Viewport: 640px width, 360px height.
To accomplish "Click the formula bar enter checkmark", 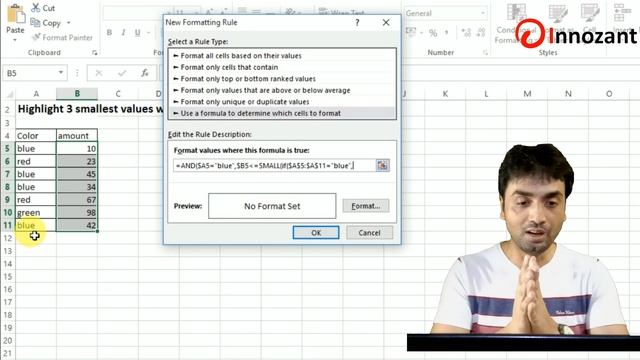I will pos(122,73).
